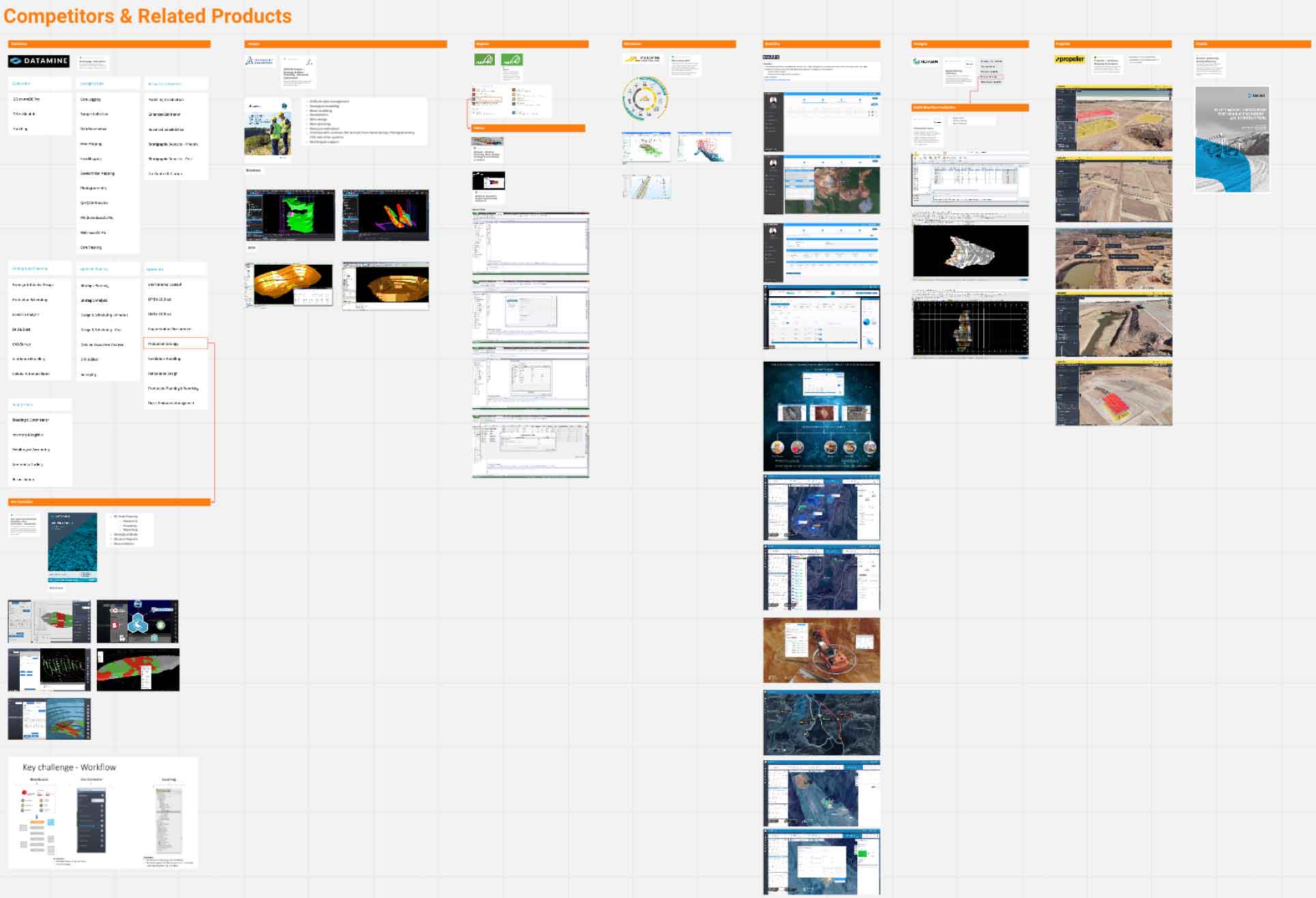This screenshot has height=898, width=1316.
Task: Click the Hexagon logo
Action: [x=925, y=61]
